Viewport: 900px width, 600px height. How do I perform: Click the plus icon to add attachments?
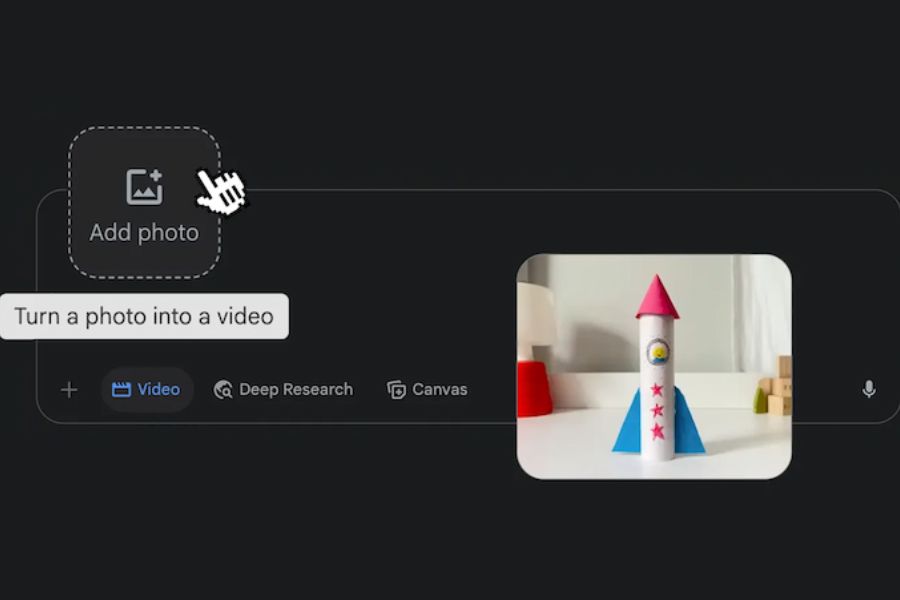coord(69,390)
